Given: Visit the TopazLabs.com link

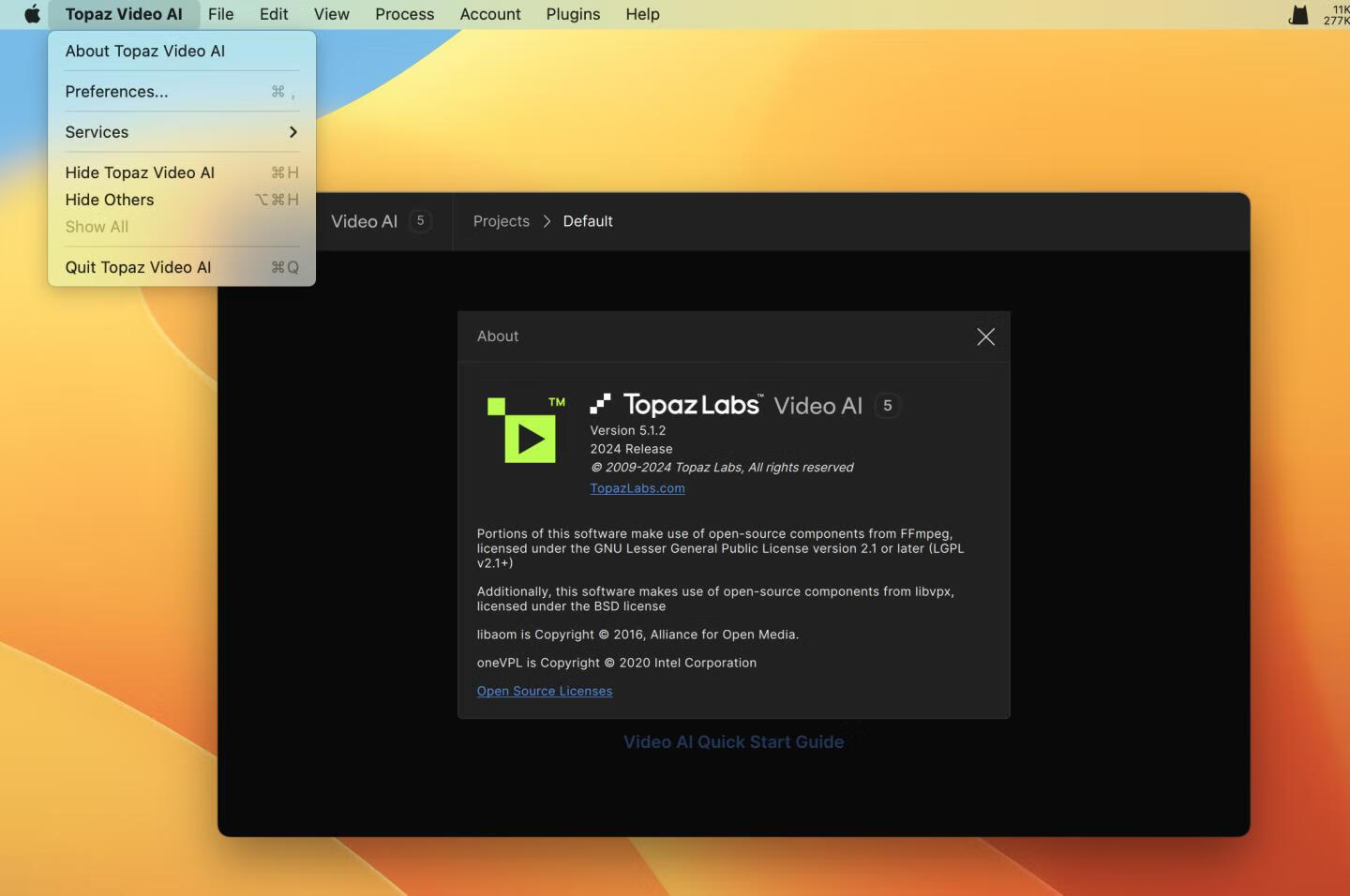Looking at the screenshot, I should 637,488.
